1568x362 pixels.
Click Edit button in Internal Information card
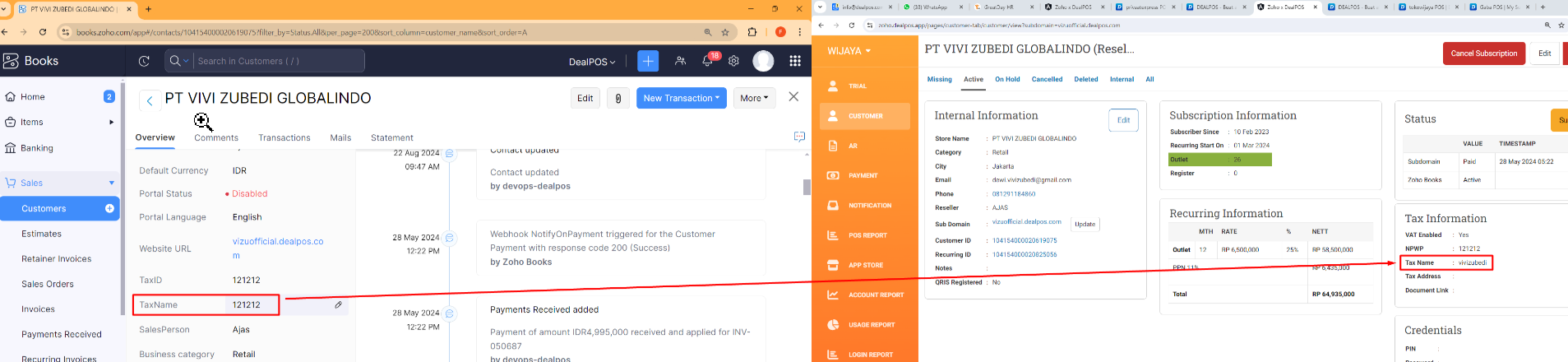pyautogui.click(x=1123, y=120)
